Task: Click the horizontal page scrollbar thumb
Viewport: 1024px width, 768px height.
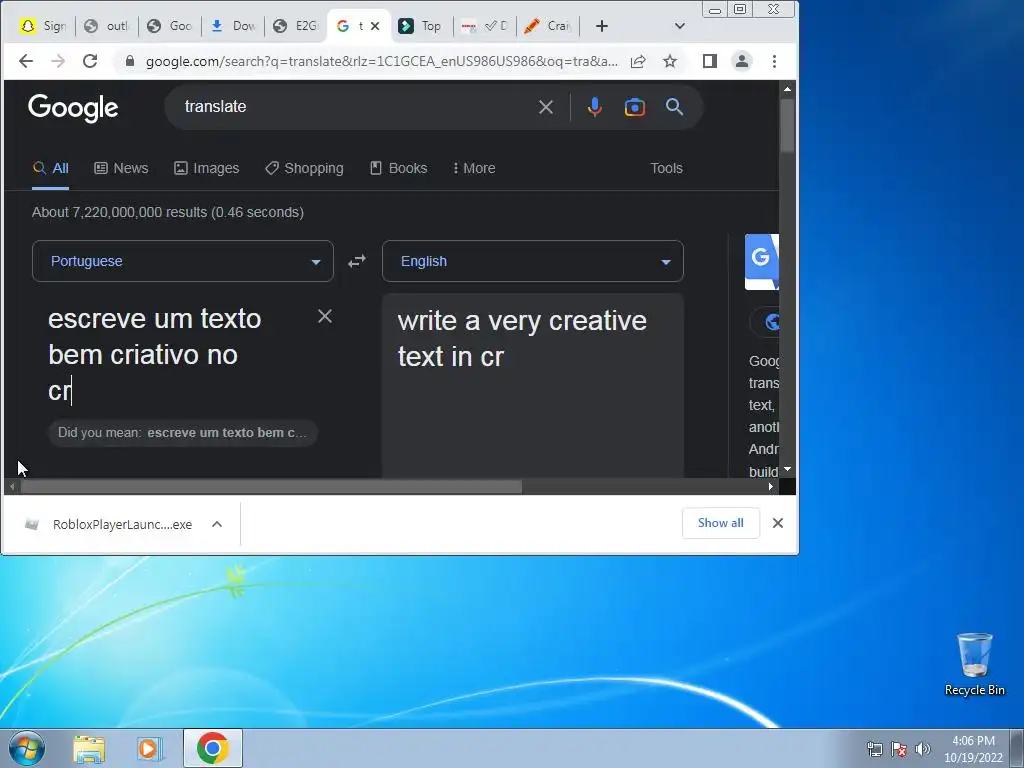Action: tap(271, 487)
